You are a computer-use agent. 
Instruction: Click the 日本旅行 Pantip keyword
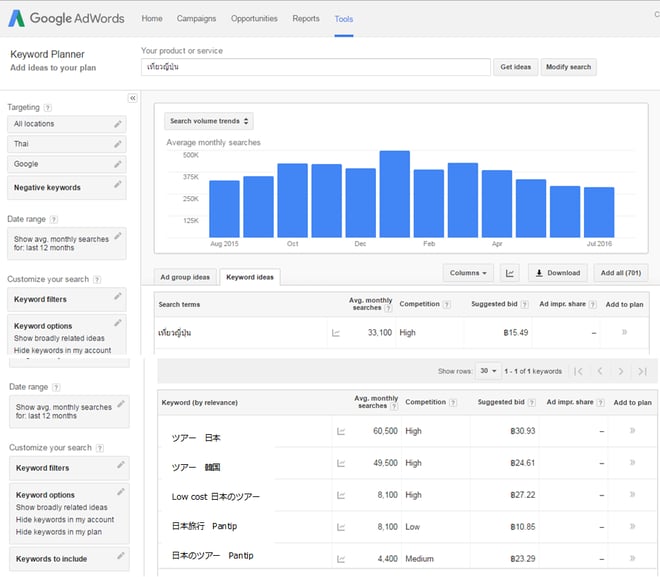205,526
